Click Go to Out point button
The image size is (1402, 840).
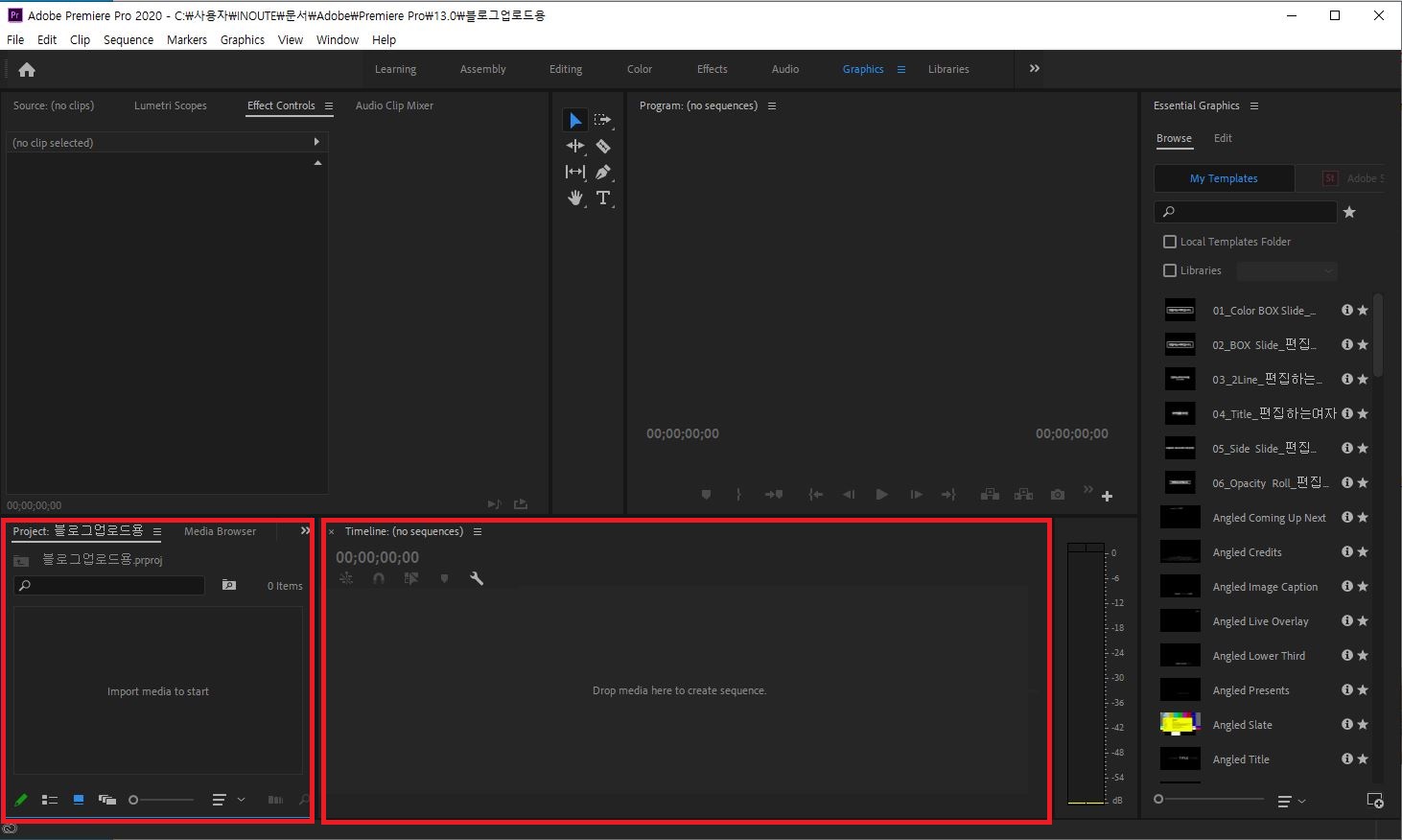click(948, 495)
